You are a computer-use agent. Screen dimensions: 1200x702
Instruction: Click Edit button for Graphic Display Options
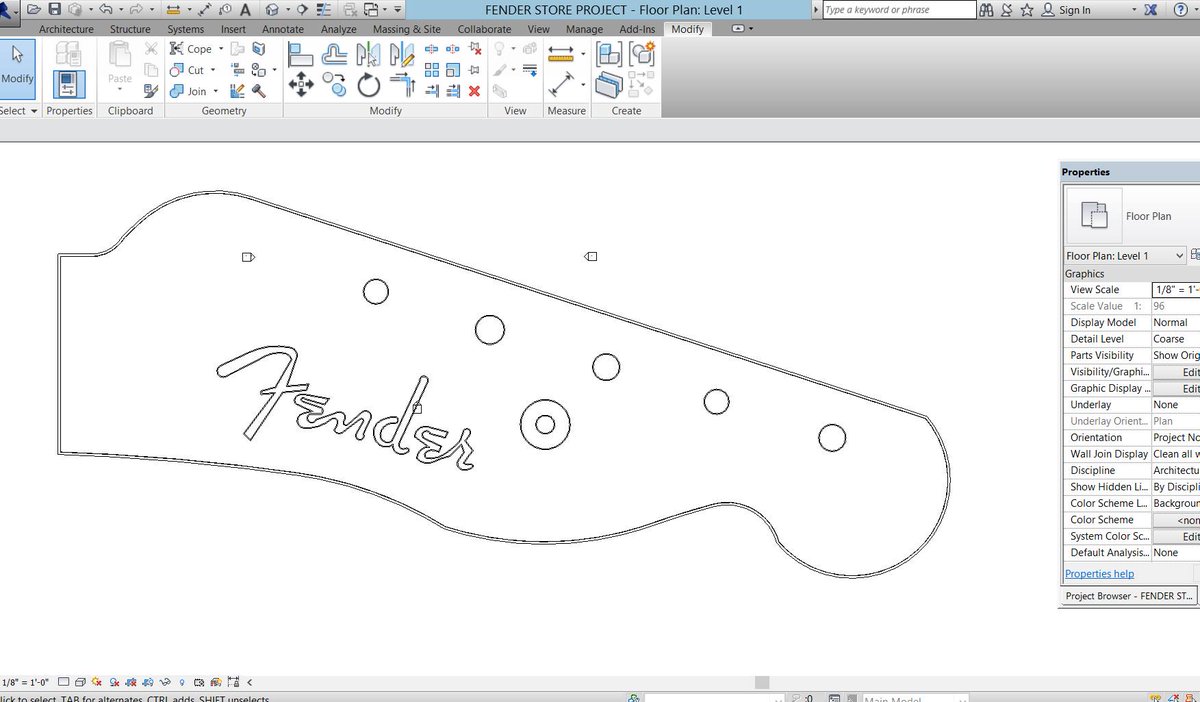[1176, 388]
